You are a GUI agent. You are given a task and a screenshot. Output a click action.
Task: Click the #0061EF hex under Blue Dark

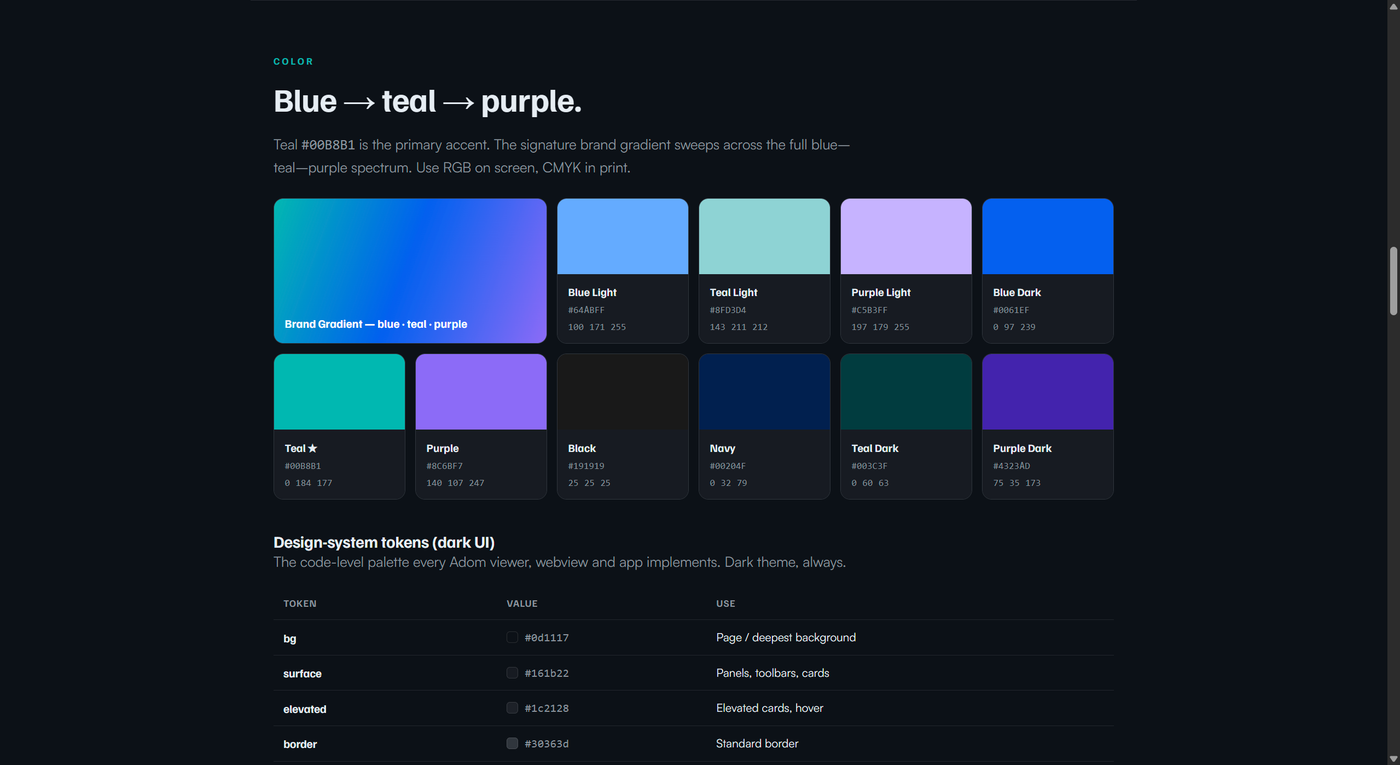pyautogui.click(x=1011, y=310)
